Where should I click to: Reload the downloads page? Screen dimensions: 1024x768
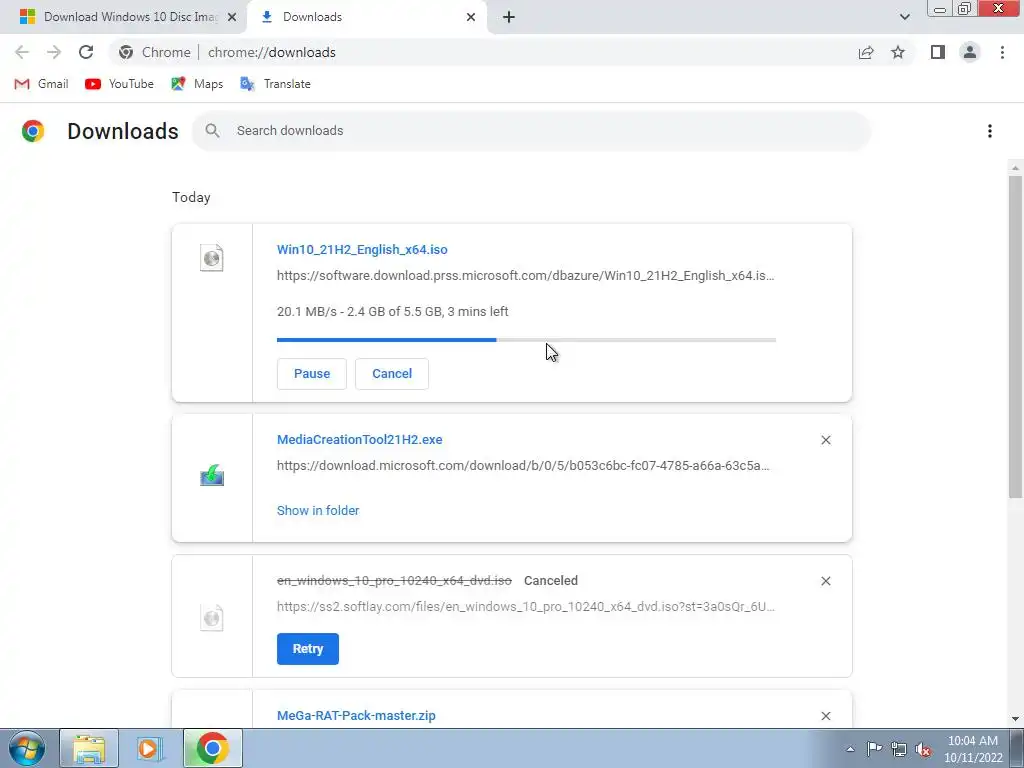[x=86, y=52]
